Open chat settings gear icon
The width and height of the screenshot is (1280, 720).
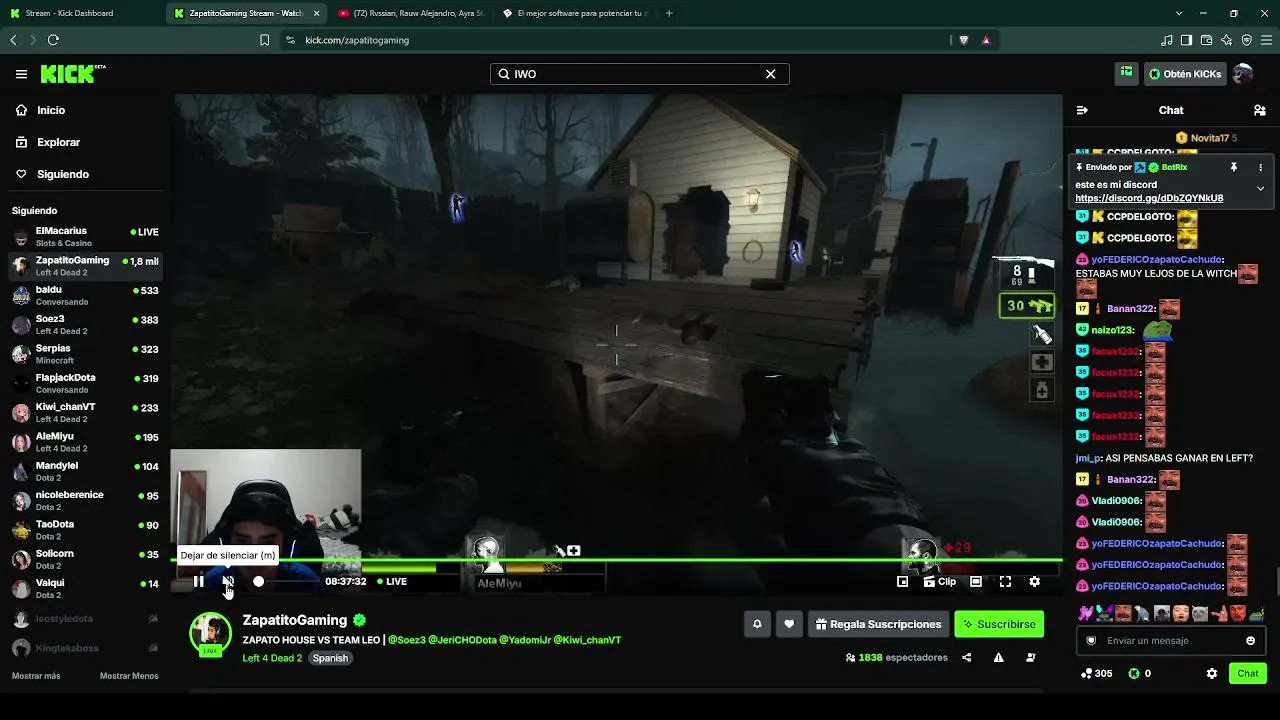tap(1212, 673)
